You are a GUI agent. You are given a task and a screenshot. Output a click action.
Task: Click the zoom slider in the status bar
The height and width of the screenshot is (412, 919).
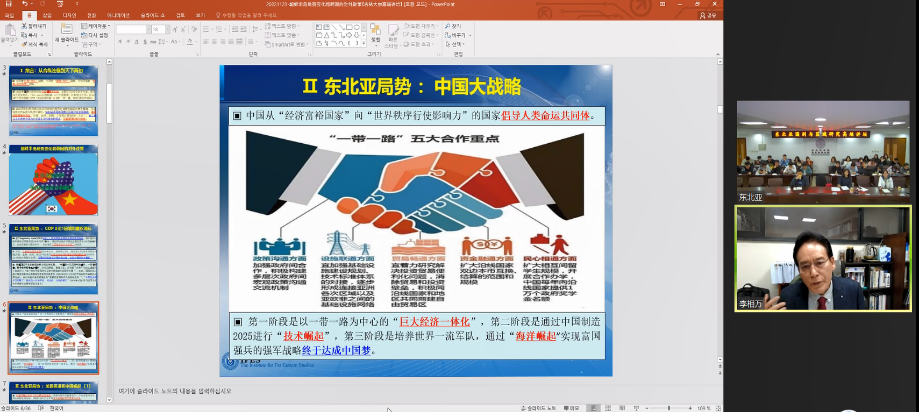(670, 407)
